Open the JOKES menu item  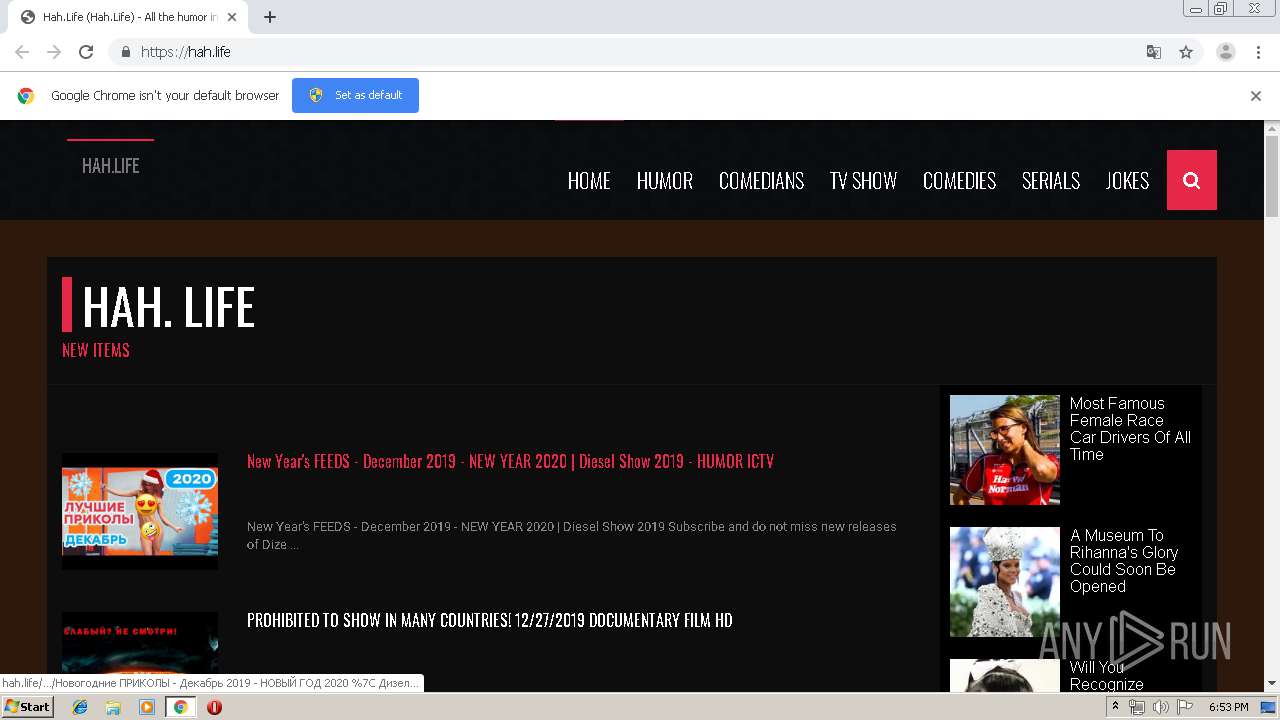[1127, 181]
